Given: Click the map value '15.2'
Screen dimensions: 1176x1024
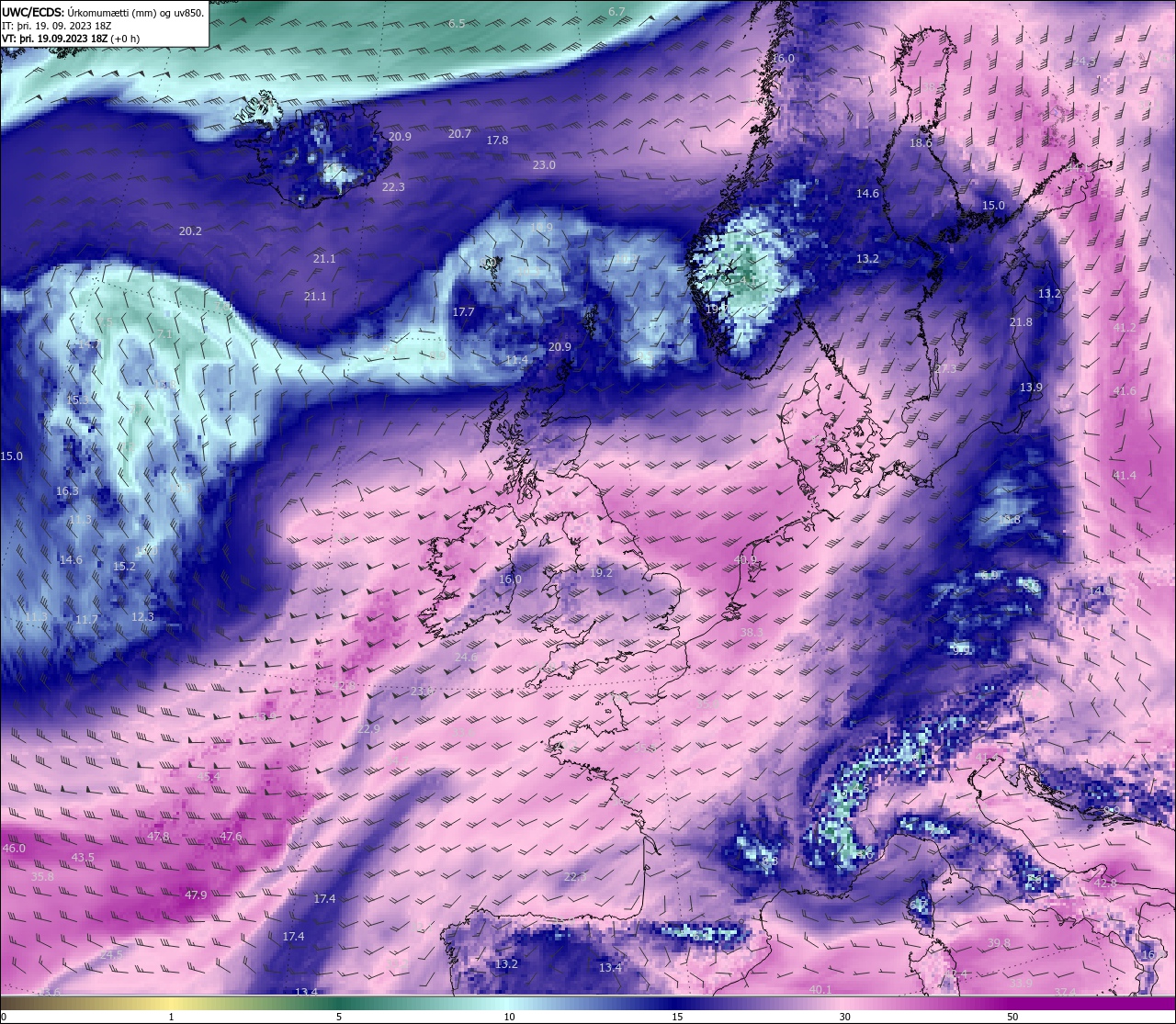Looking at the screenshot, I should point(124,567).
